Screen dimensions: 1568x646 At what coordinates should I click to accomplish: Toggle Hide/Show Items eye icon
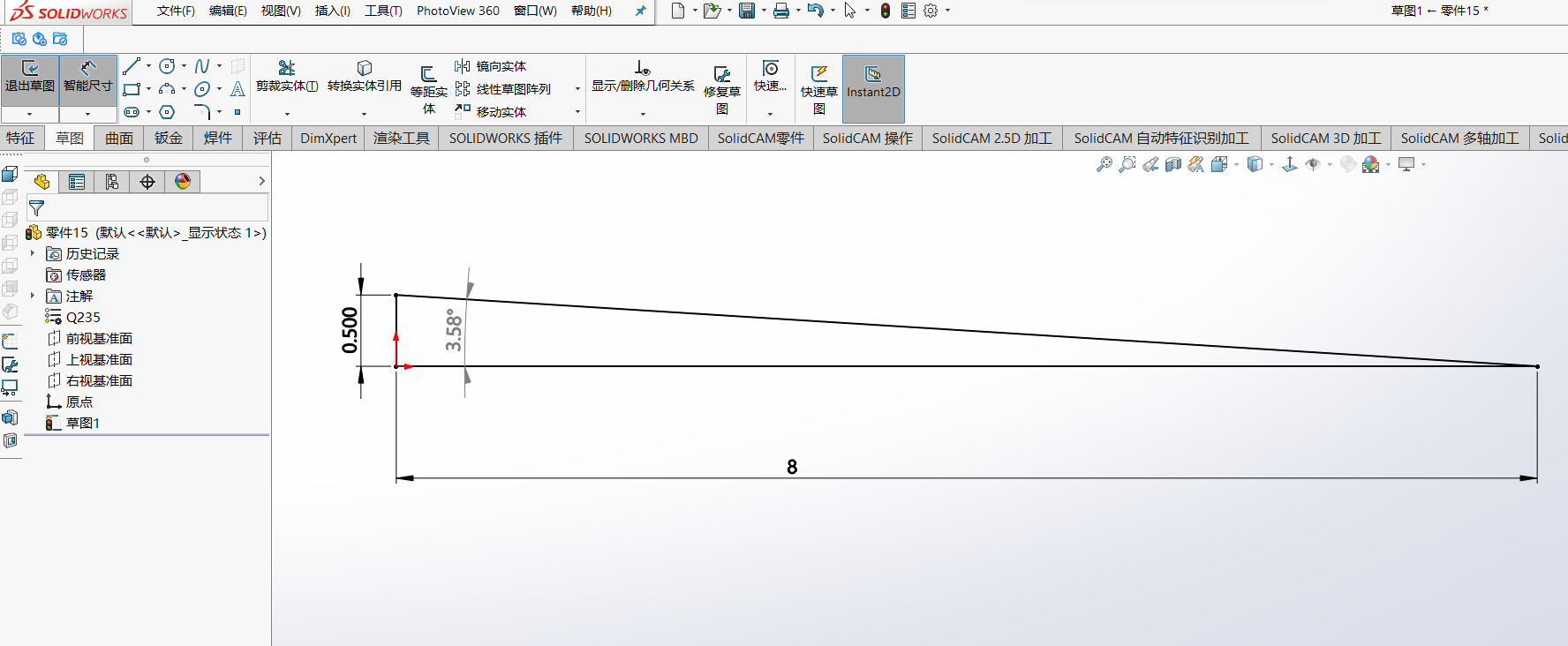[x=1313, y=164]
